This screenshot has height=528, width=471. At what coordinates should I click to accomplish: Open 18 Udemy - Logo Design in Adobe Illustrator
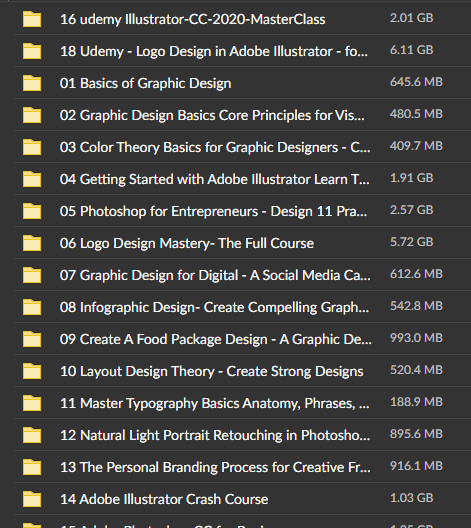click(214, 52)
